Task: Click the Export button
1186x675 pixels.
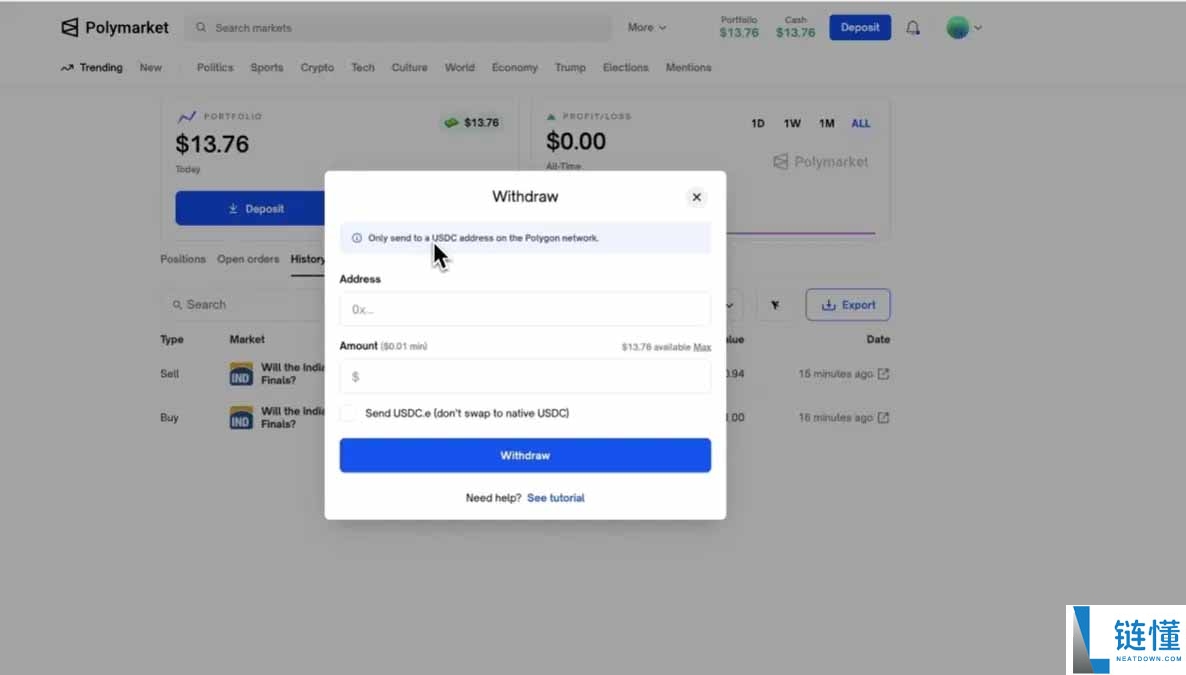Action: tap(848, 305)
